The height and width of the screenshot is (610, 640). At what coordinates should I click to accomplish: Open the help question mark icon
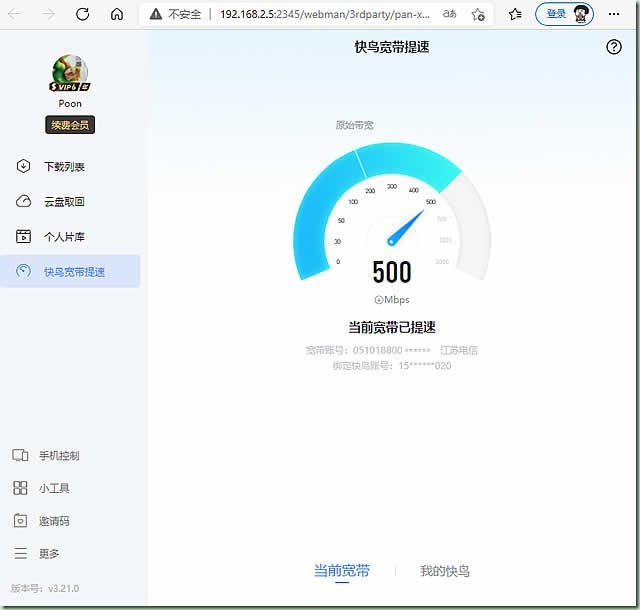(613, 47)
